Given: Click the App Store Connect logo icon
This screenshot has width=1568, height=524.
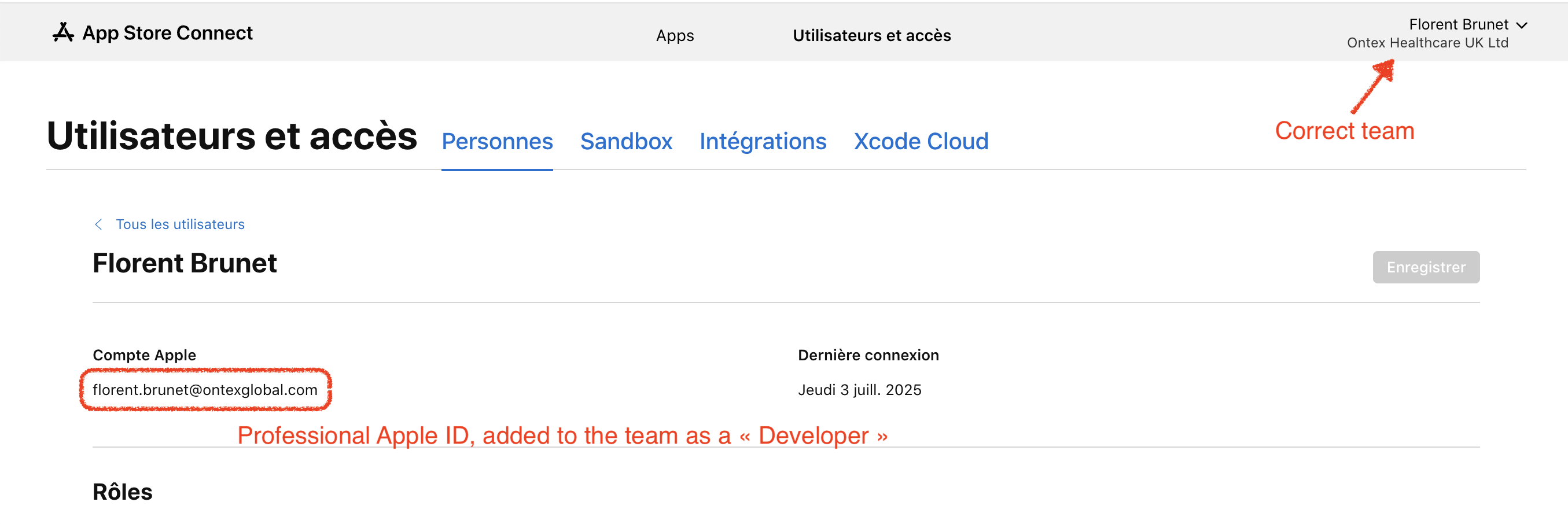Looking at the screenshot, I should (x=62, y=32).
